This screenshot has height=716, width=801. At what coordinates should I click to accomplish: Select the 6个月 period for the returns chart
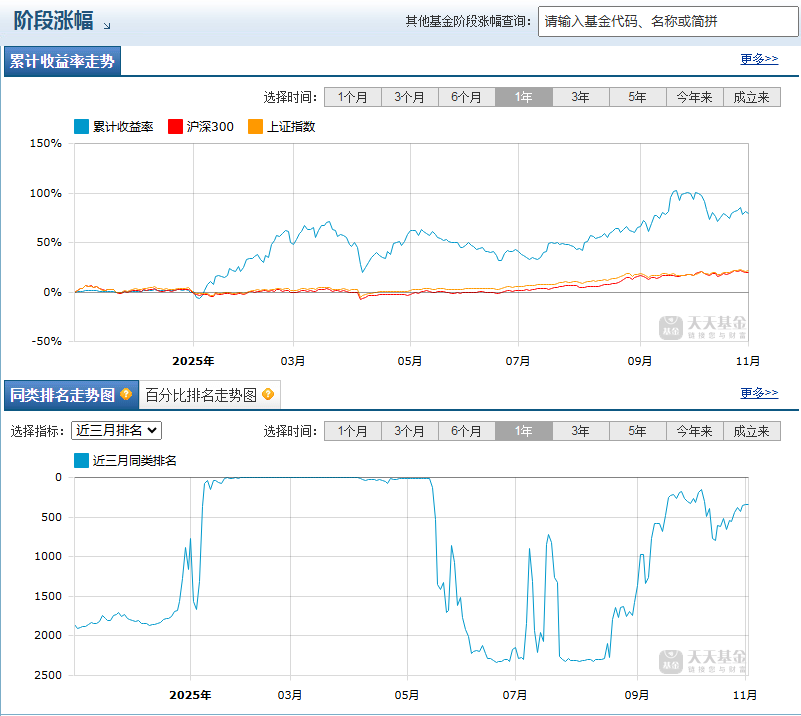click(x=465, y=97)
